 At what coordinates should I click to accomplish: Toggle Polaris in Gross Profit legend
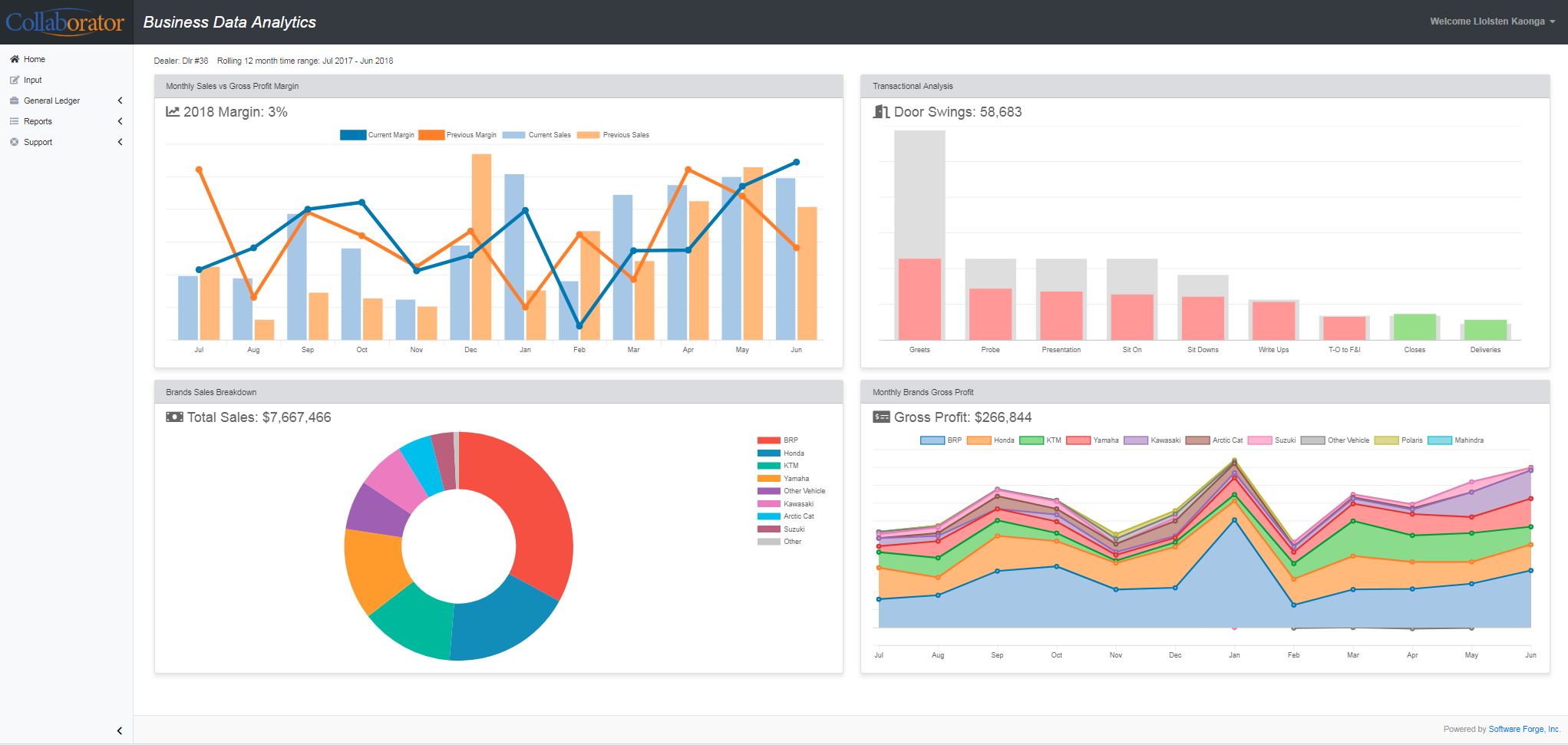coord(1398,440)
